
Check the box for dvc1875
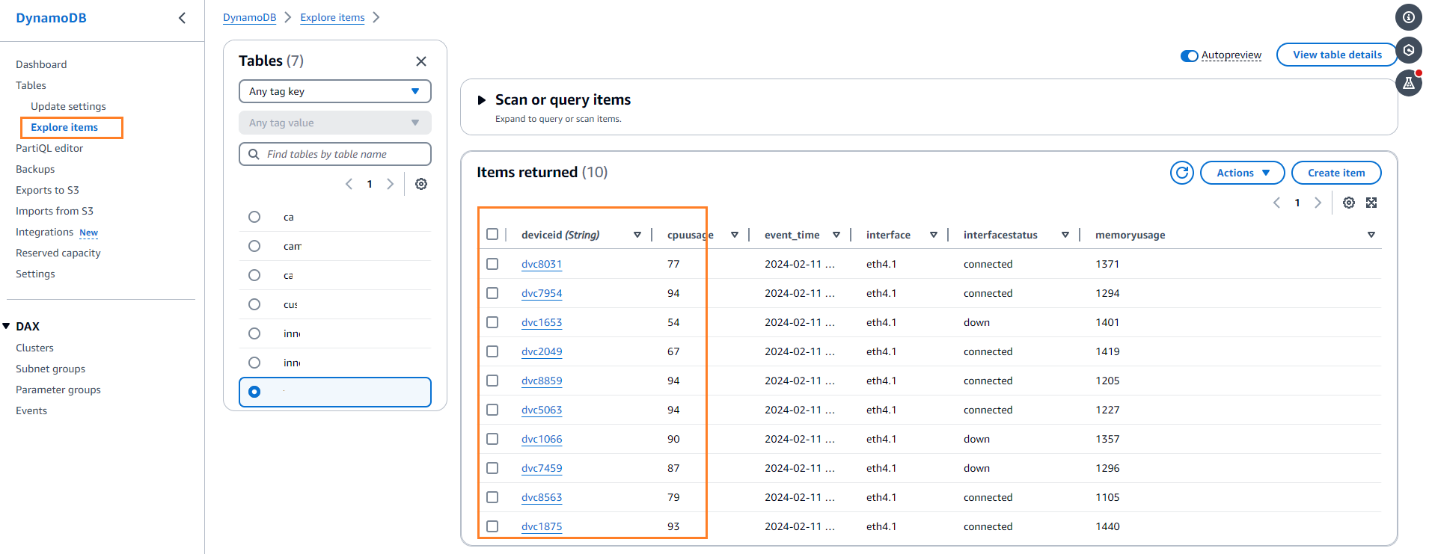tap(492, 526)
